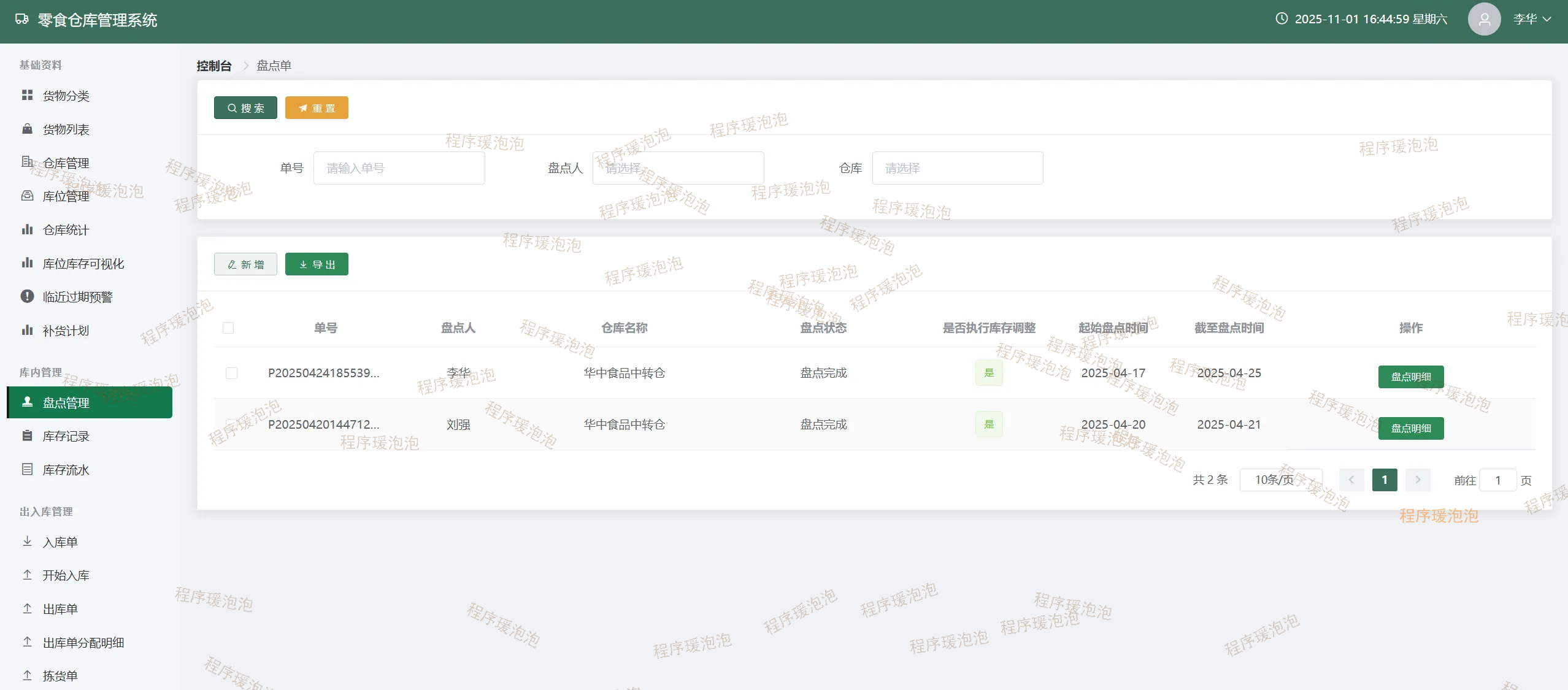Viewport: 1568px width, 690px height.
Task: Check the row for P20250420144712 order
Action: tap(231, 424)
